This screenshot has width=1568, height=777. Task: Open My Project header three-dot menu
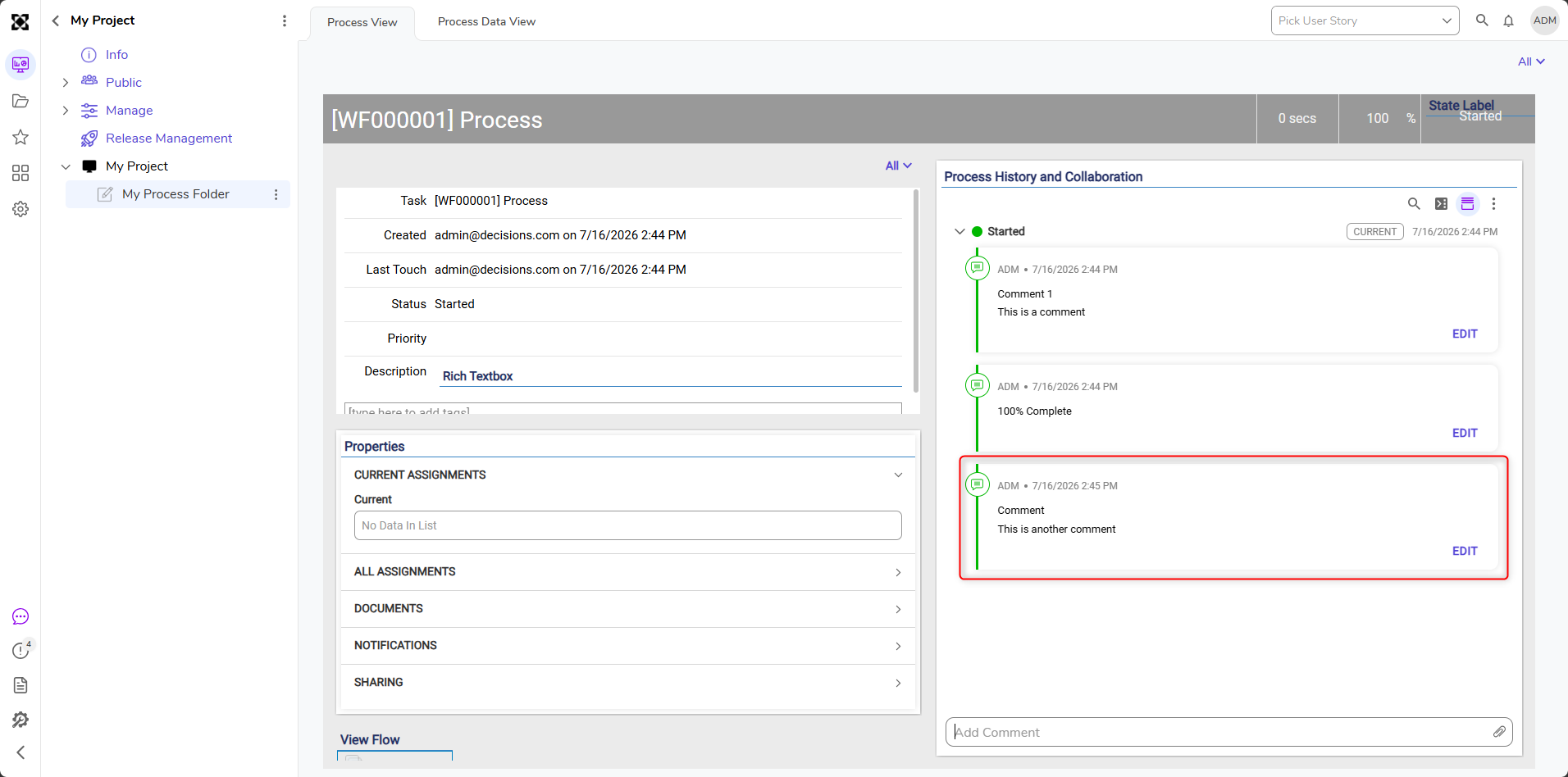285,20
